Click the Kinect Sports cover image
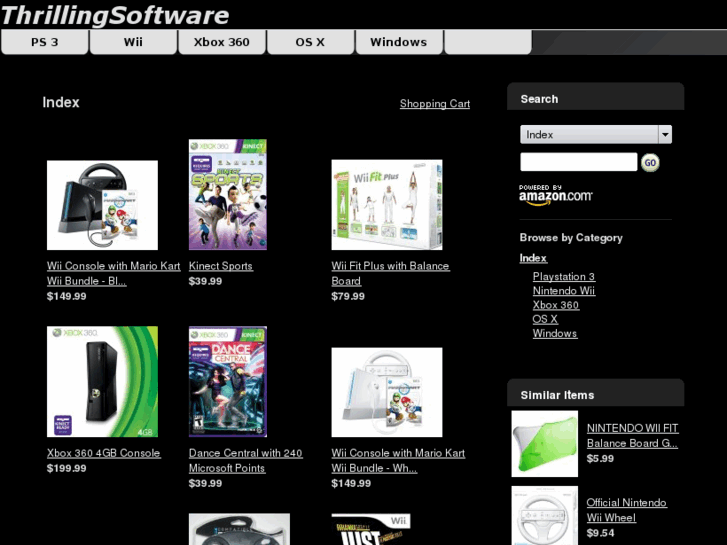The height and width of the screenshot is (545, 727). [x=228, y=194]
